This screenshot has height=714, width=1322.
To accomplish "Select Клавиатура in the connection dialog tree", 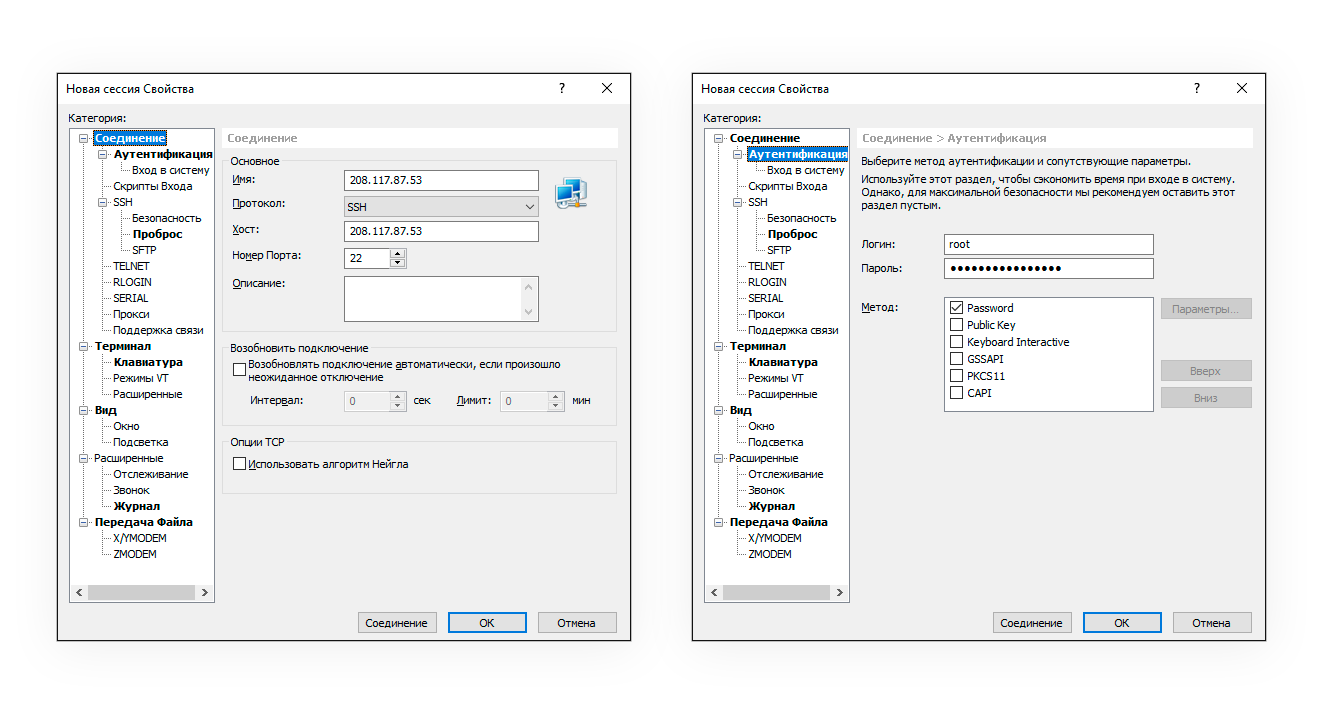I will pyautogui.click(x=148, y=363).
